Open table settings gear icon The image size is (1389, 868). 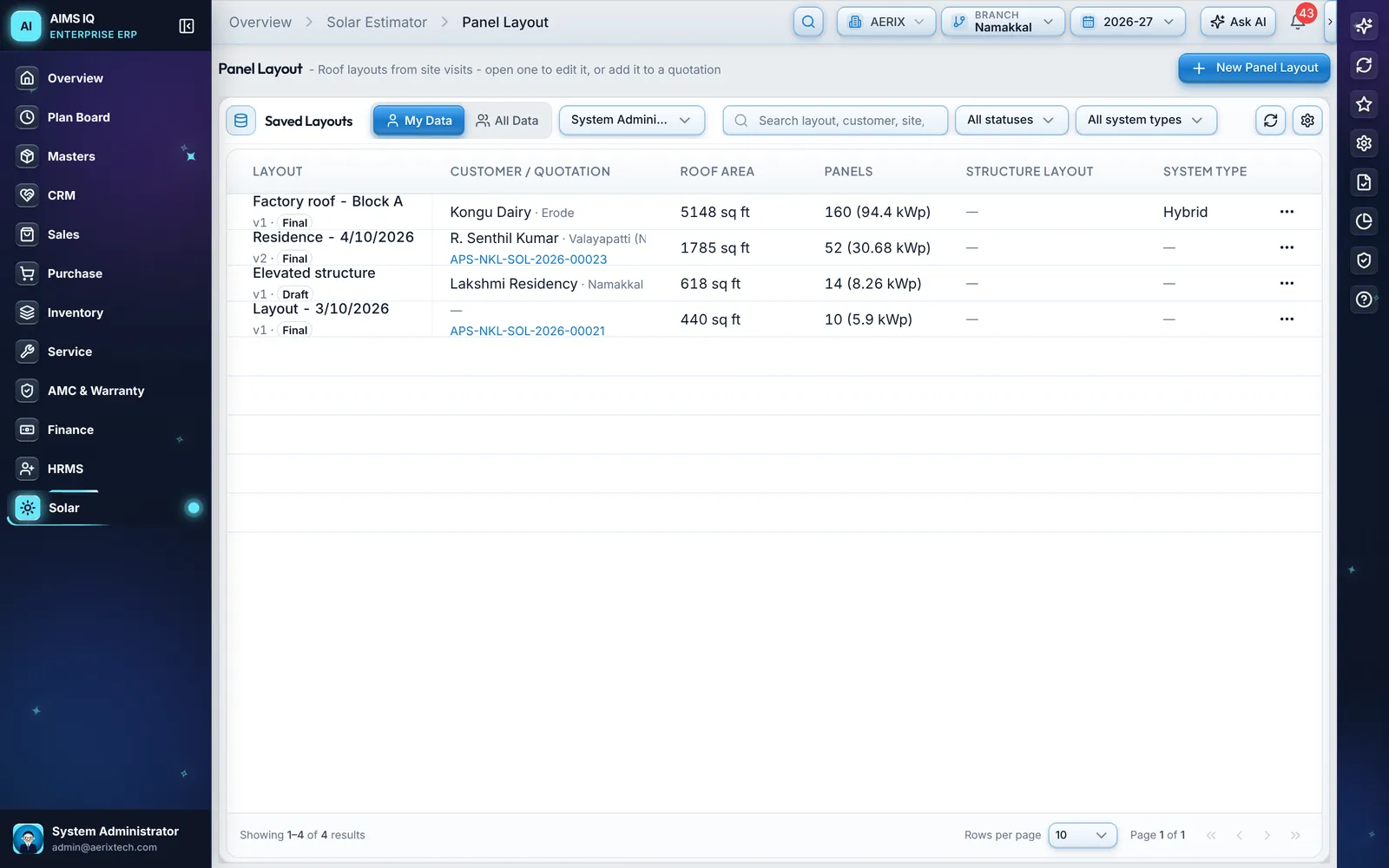click(1307, 121)
